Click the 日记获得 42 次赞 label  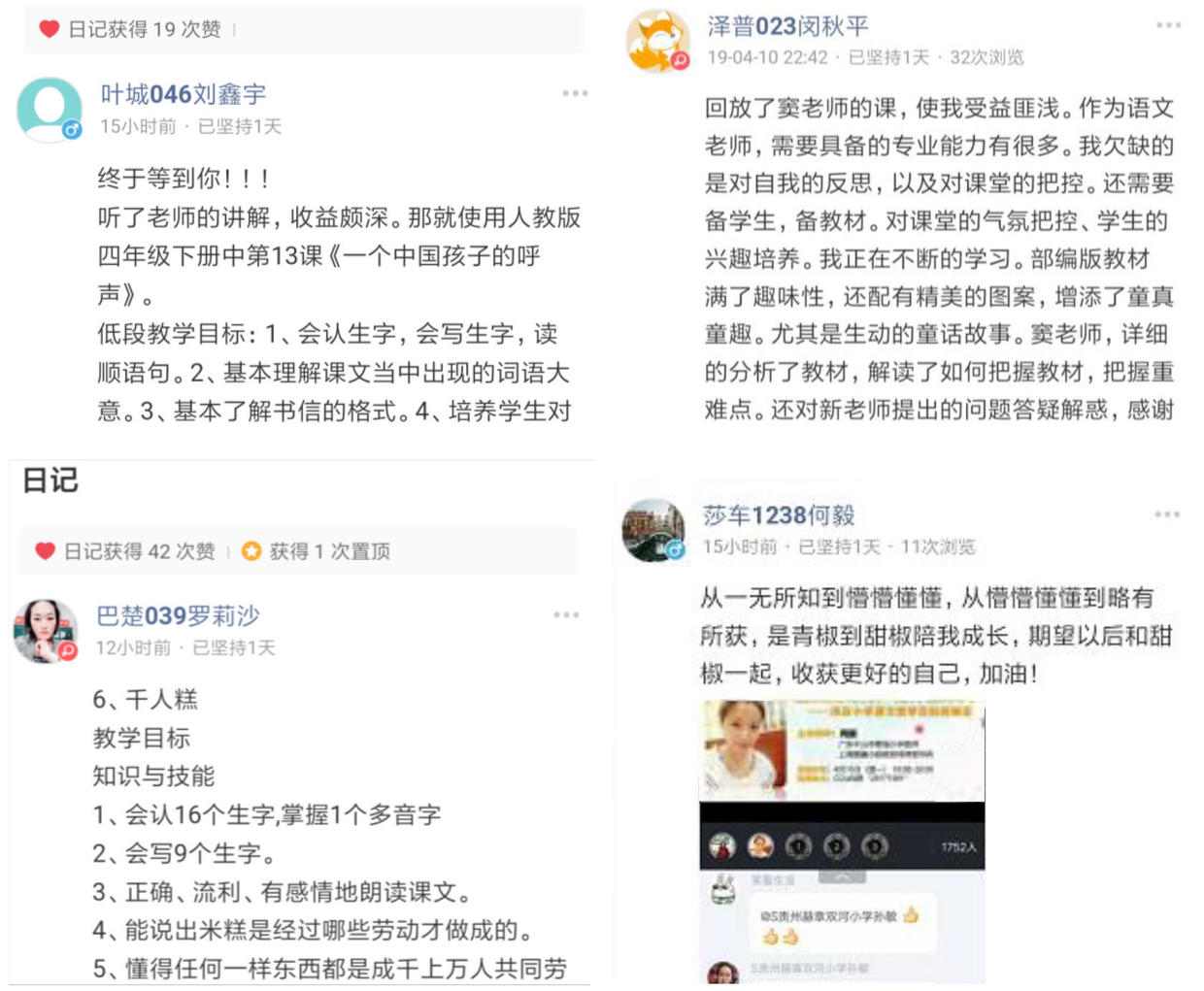(x=139, y=551)
